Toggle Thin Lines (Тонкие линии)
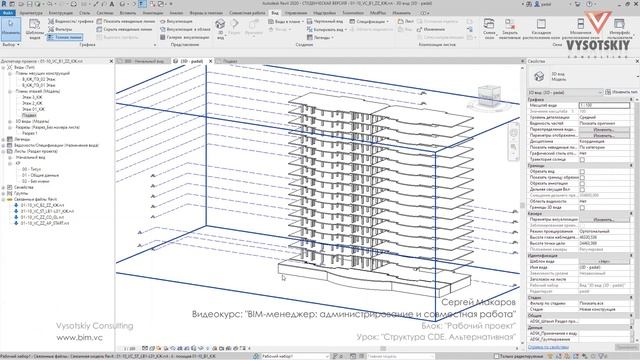Image resolution: width=640 pixels, height=360 pixels. tap(65, 37)
